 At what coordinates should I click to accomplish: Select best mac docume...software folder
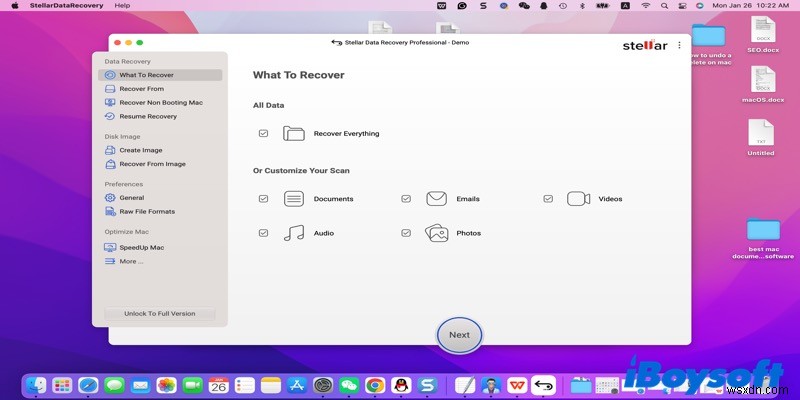tap(763, 238)
